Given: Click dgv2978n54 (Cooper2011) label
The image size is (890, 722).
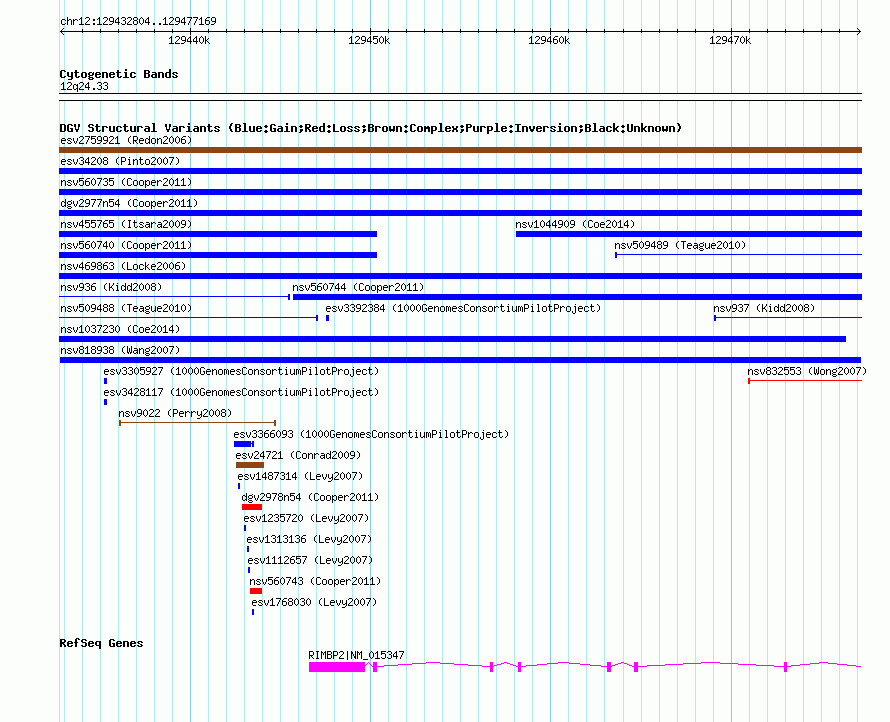Looking at the screenshot, I should (310, 497).
